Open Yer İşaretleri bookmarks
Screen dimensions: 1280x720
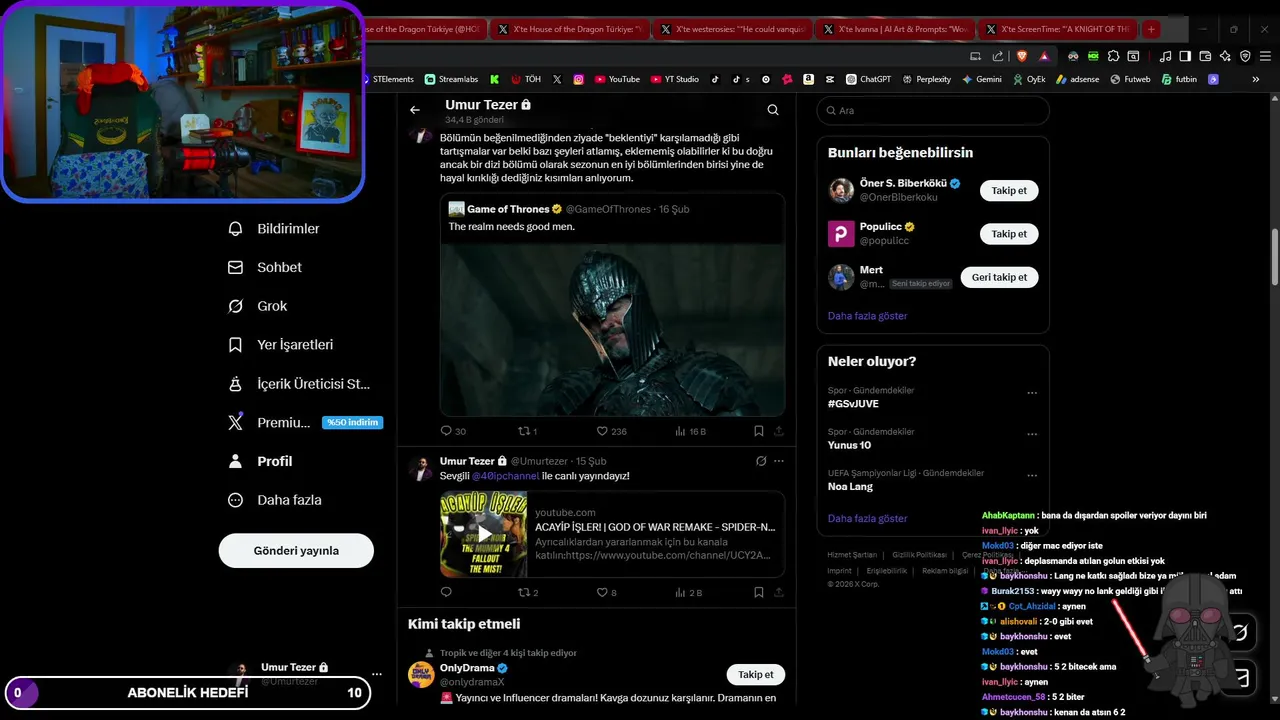[281, 345]
